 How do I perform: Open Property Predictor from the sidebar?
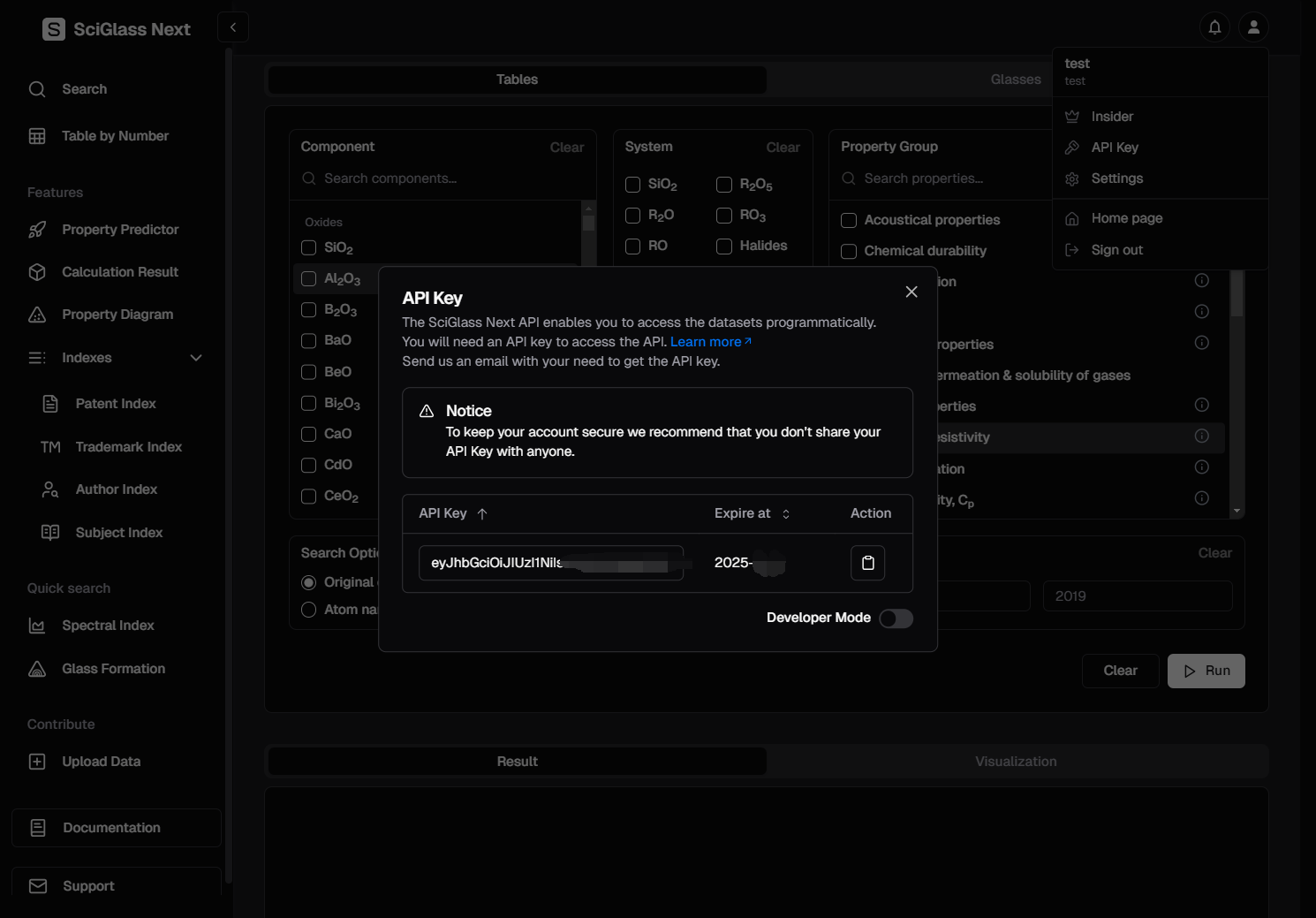point(119,230)
